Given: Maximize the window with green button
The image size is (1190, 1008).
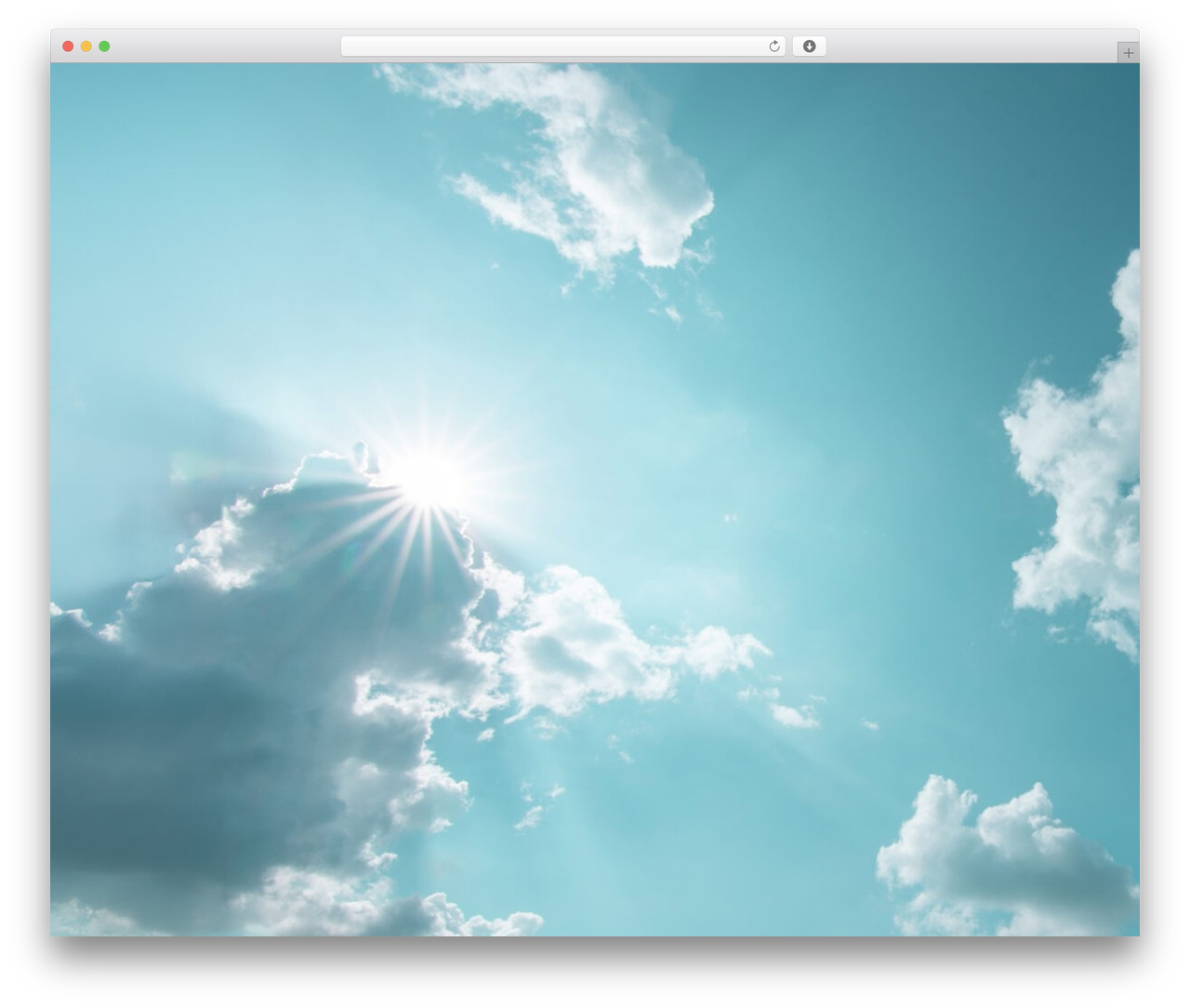Looking at the screenshot, I should pos(104,46).
